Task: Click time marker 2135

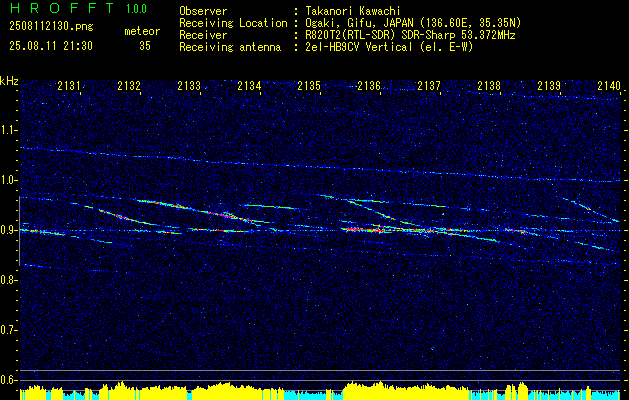Action: click(x=309, y=85)
